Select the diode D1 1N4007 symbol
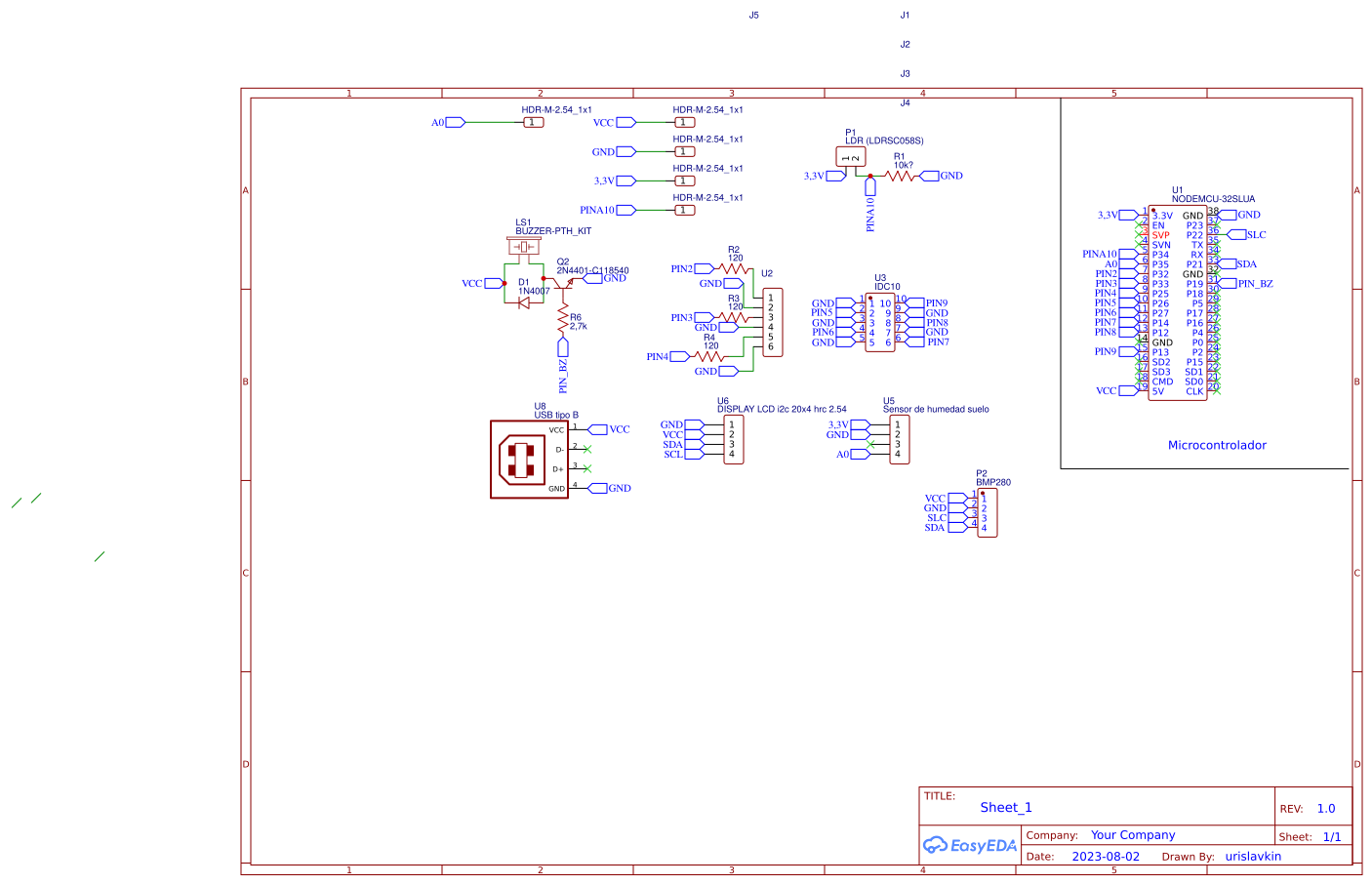This screenshot has width=1372, height=885. 525,301
